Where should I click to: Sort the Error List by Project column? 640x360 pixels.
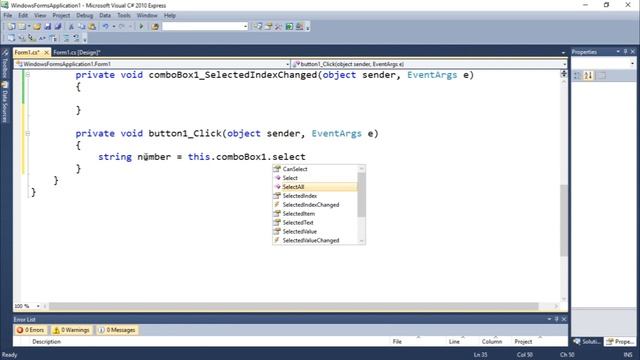(523, 342)
